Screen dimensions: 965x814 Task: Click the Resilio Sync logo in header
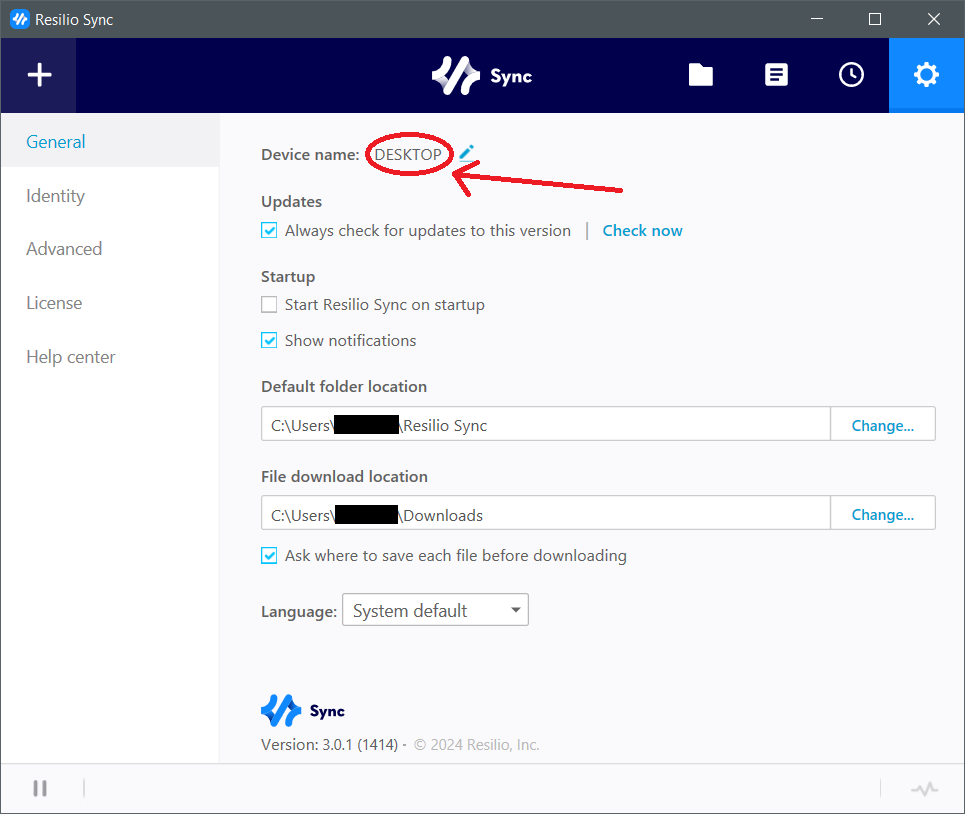tap(482, 76)
